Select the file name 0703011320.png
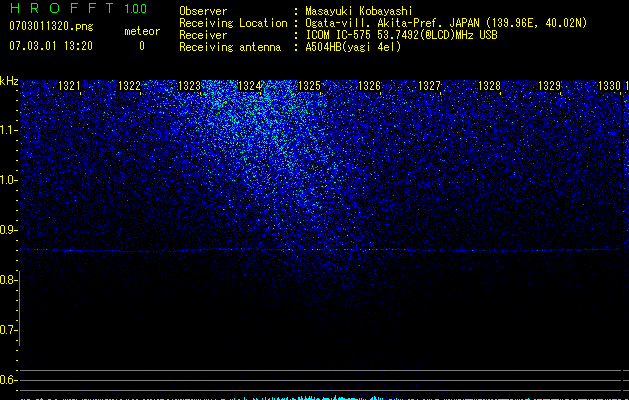This screenshot has width=629, height=400. (x=51, y=26)
